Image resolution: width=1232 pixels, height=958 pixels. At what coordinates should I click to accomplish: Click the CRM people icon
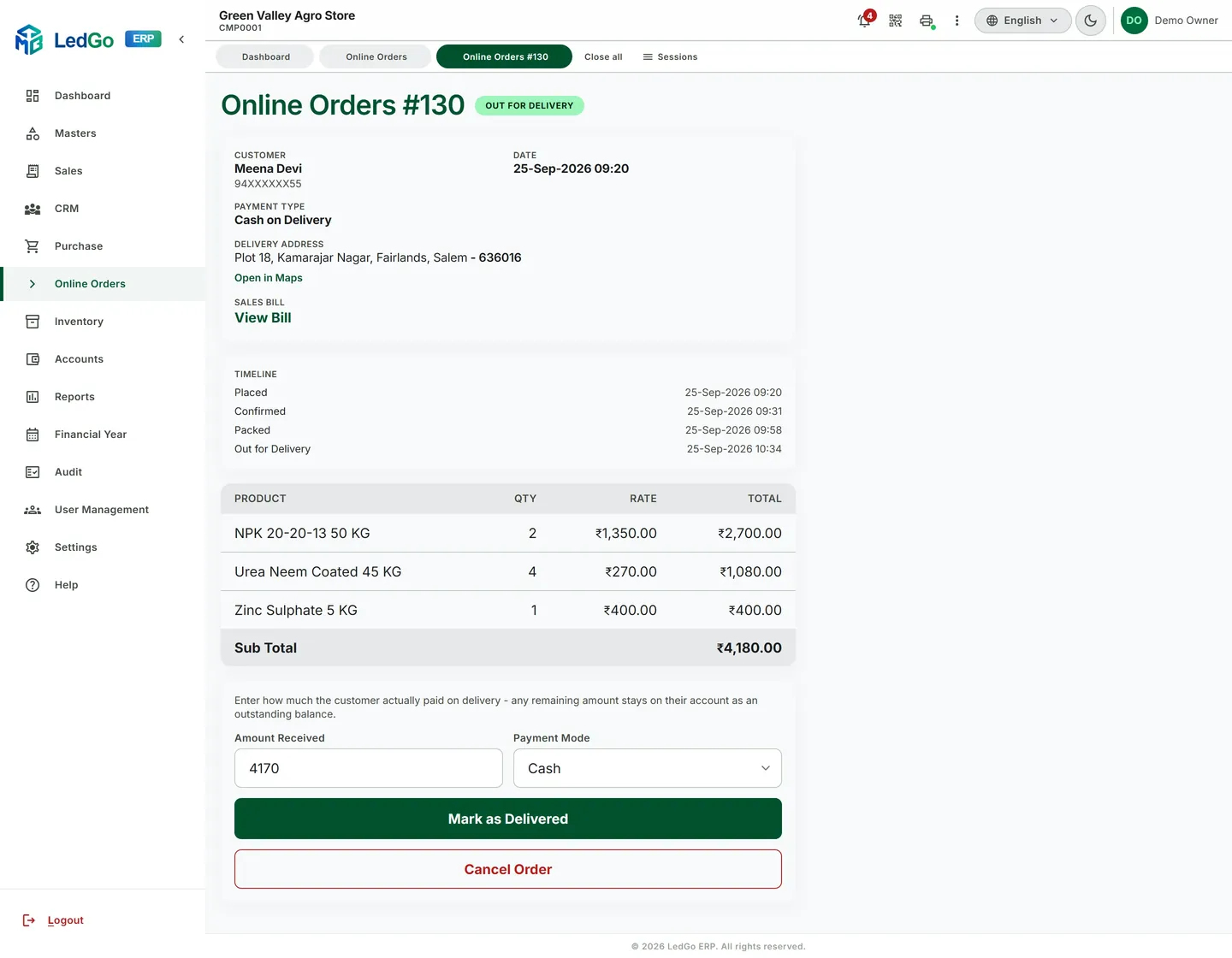[33, 209]
